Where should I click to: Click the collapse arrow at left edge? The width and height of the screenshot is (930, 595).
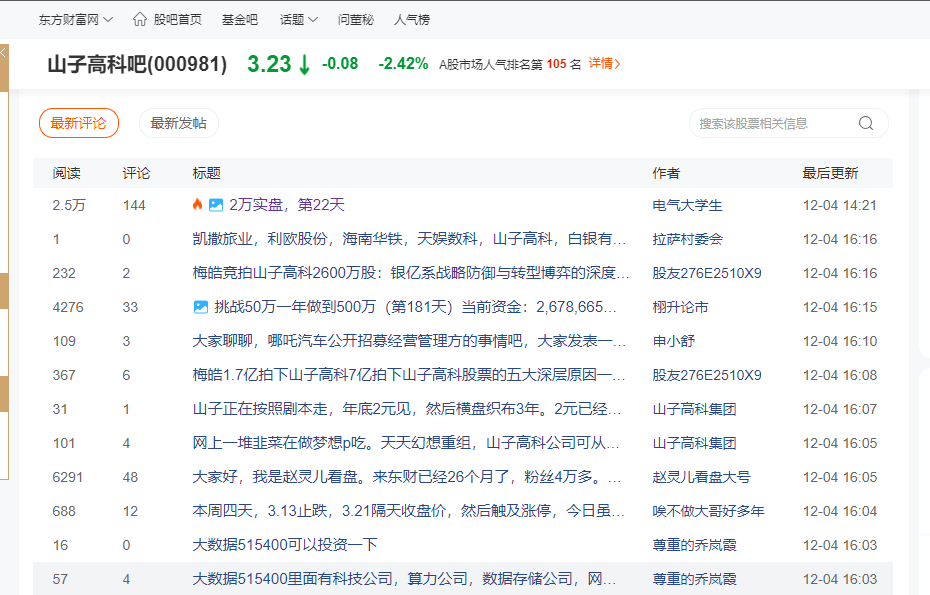(x=3, y=53)
